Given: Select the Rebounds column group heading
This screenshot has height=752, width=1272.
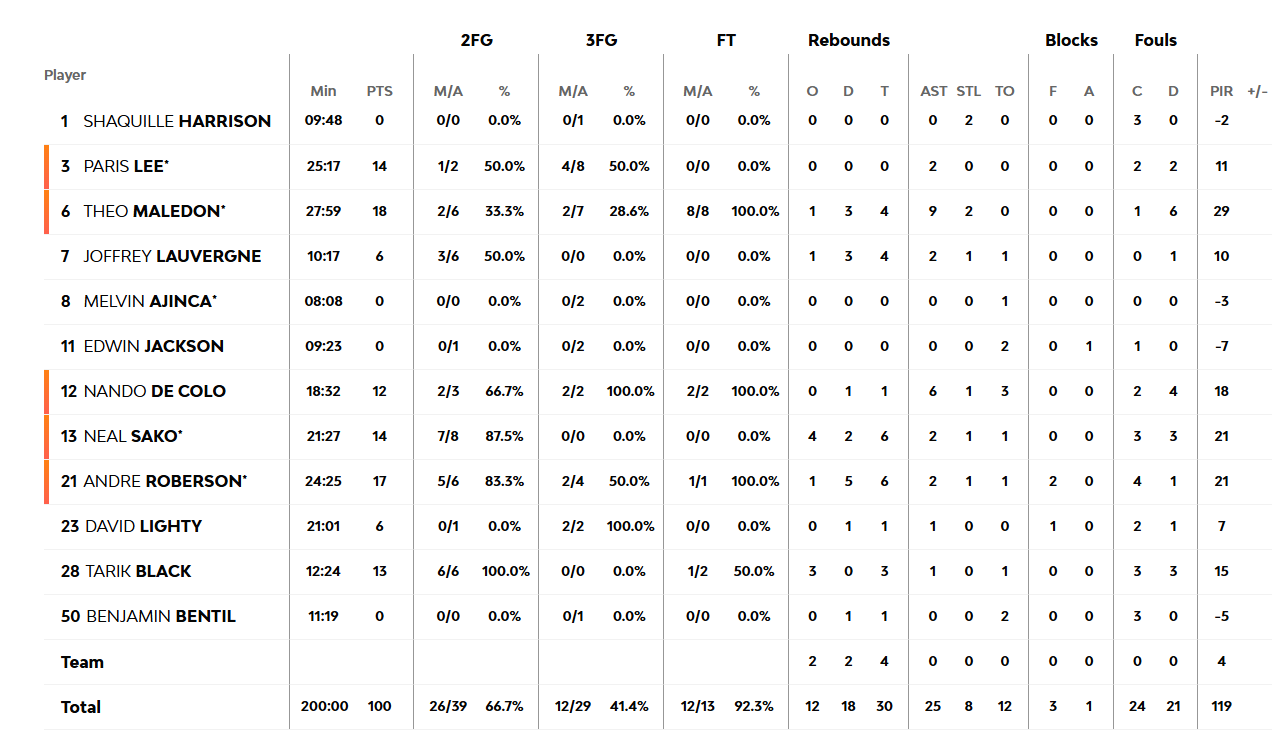Looking at the screenshot, I should pyautogui.click(x=849, y=40).
